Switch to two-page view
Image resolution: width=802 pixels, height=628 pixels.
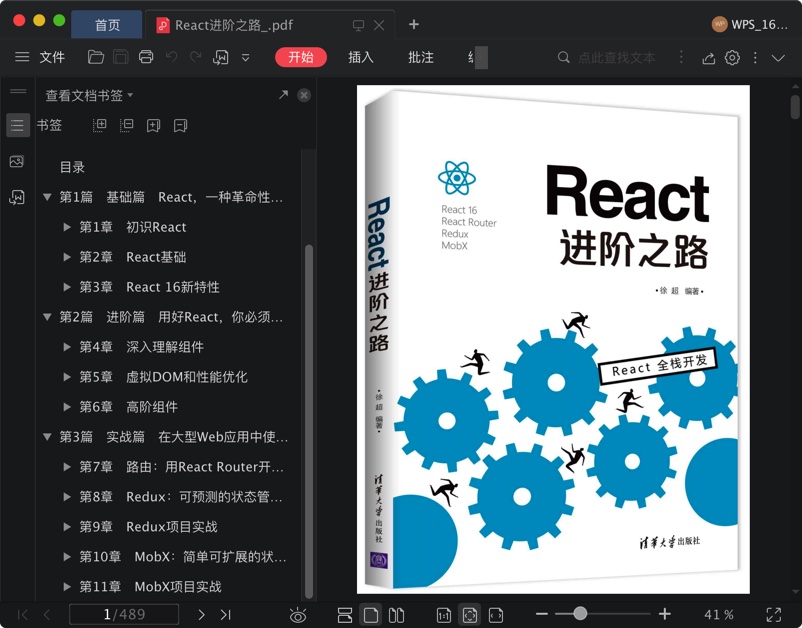click(x=396, y=615)
